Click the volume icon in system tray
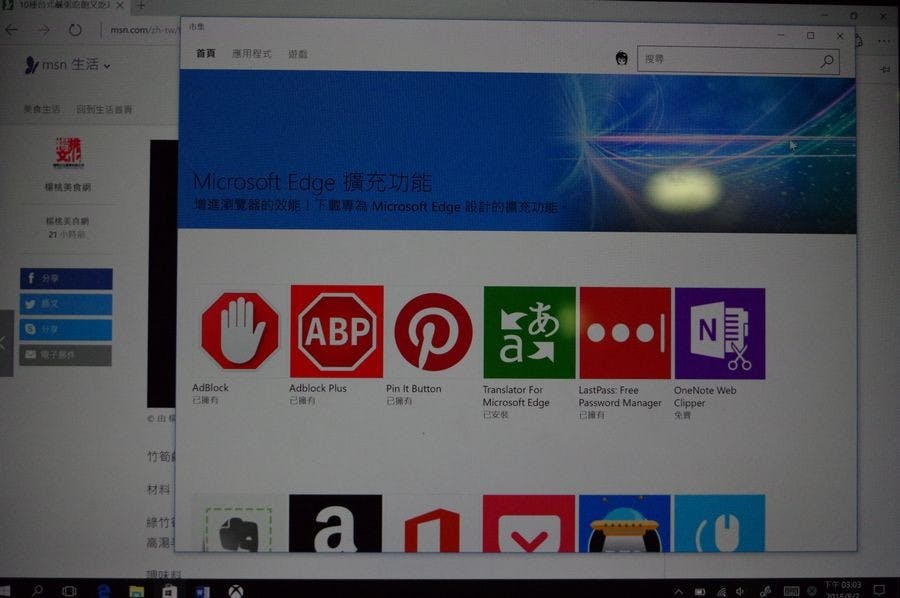 click(740, 591)
